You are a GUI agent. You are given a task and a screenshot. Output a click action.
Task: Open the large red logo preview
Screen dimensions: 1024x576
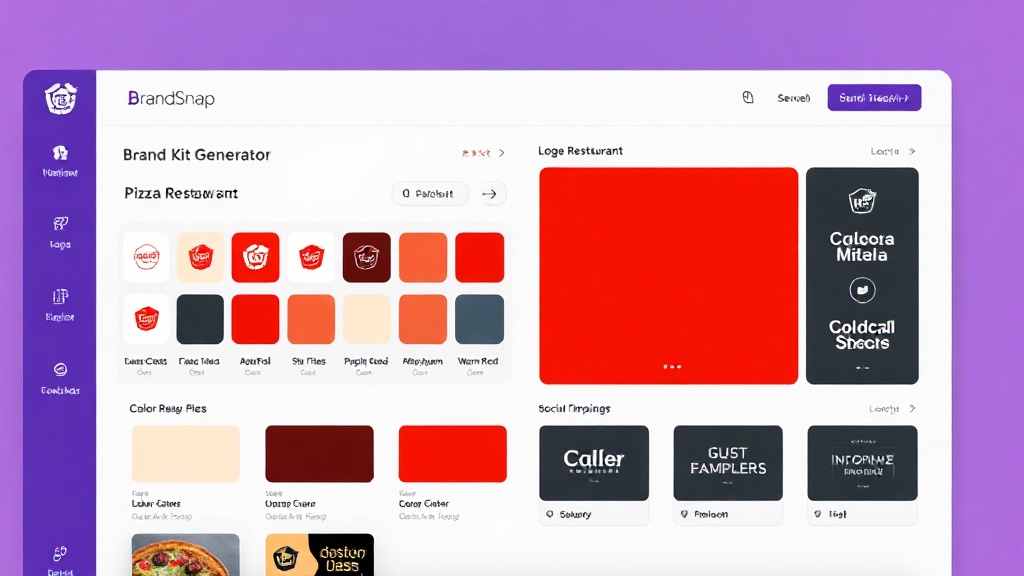(669, 276)
